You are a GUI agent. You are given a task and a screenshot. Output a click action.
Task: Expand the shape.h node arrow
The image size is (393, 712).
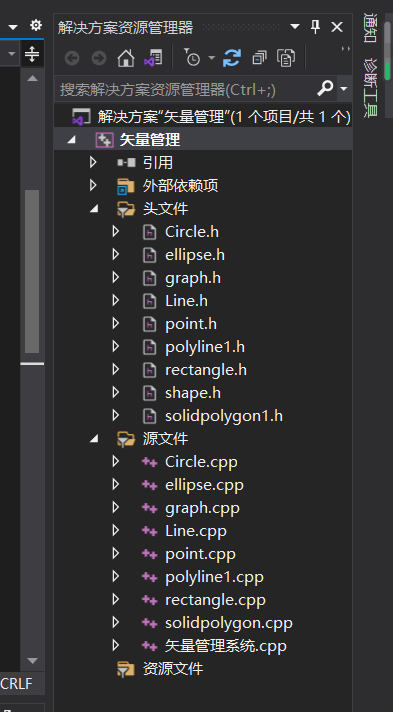pos(115,392)
